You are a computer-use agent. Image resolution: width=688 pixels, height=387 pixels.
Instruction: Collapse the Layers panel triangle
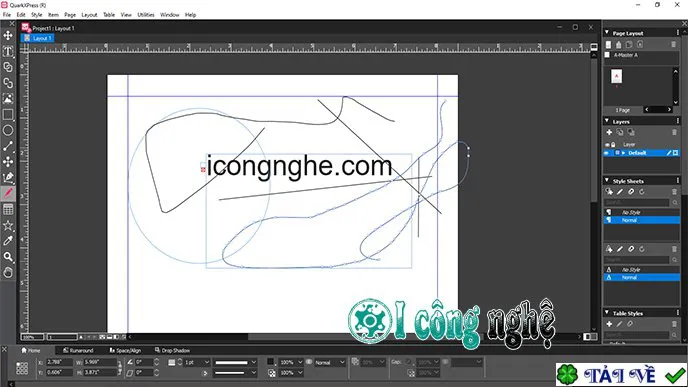coord(607,121)
